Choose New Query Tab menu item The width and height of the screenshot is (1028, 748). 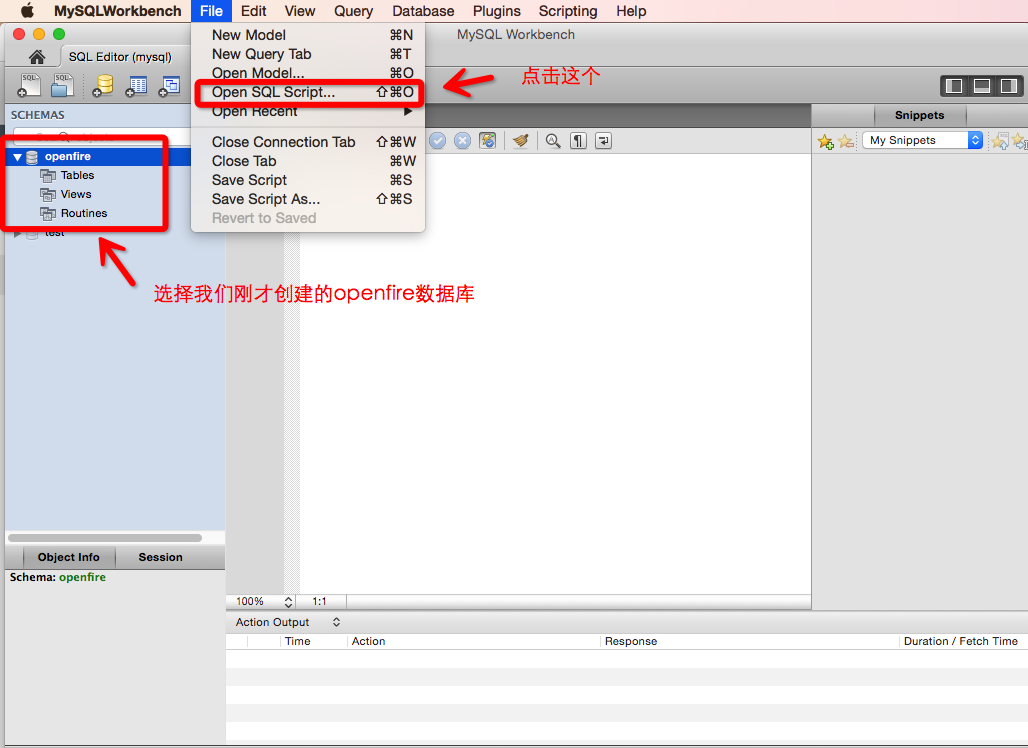pyautogui.click(x=309, y=54)
